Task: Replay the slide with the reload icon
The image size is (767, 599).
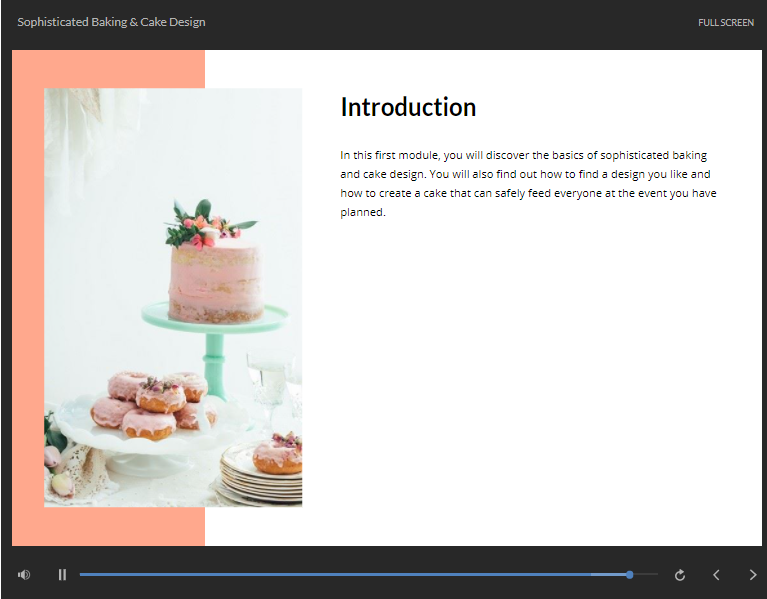Action: click(679, 575)
